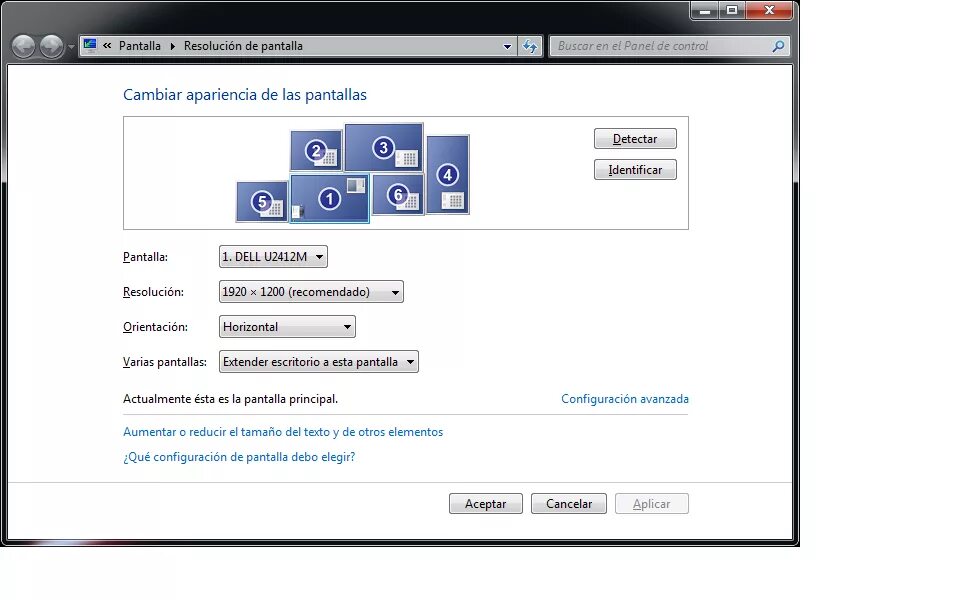Image resolution: width=960 pixels, height=600 pixels.
Task: Click the disabled Aplicar button
Action: point(651,503)
